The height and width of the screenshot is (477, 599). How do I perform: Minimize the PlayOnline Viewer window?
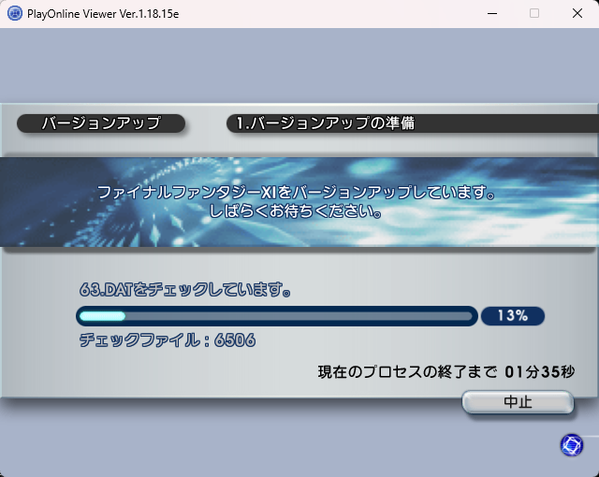tap(492, 14)
